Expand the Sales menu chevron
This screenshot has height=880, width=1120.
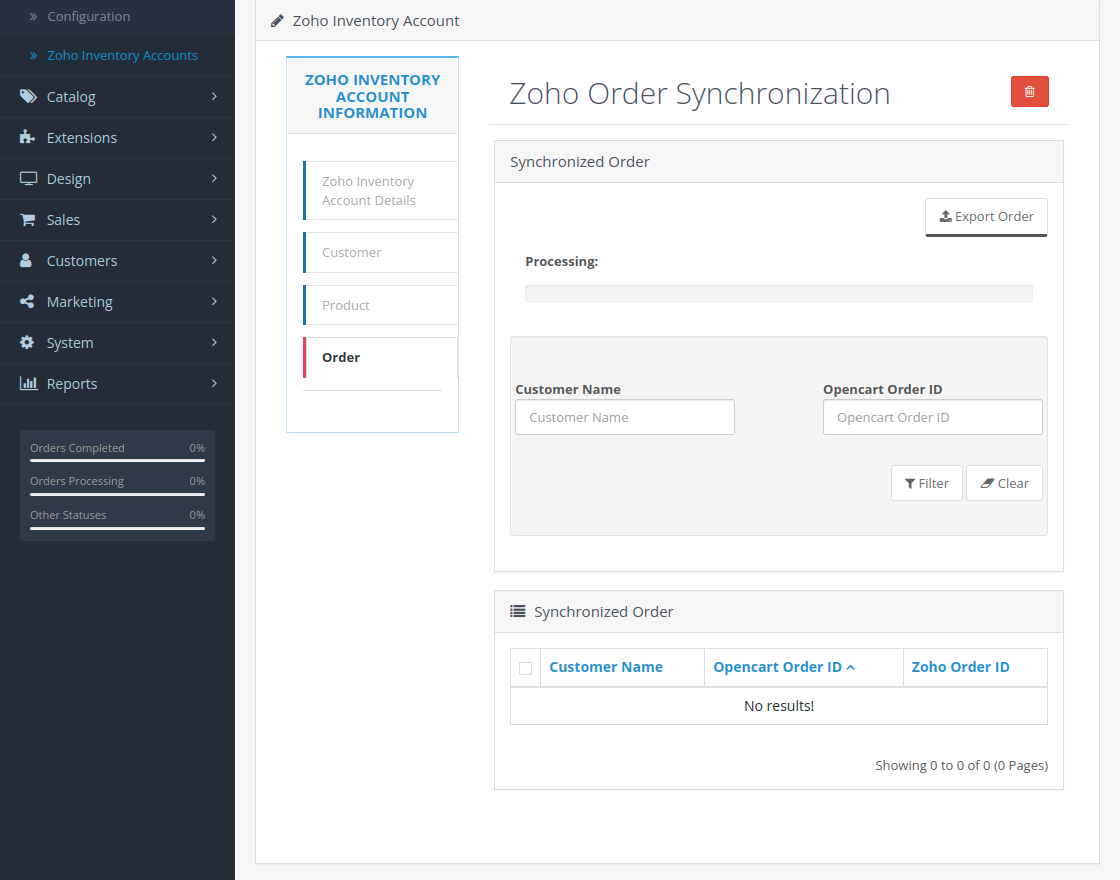click(x=213, y=220)
